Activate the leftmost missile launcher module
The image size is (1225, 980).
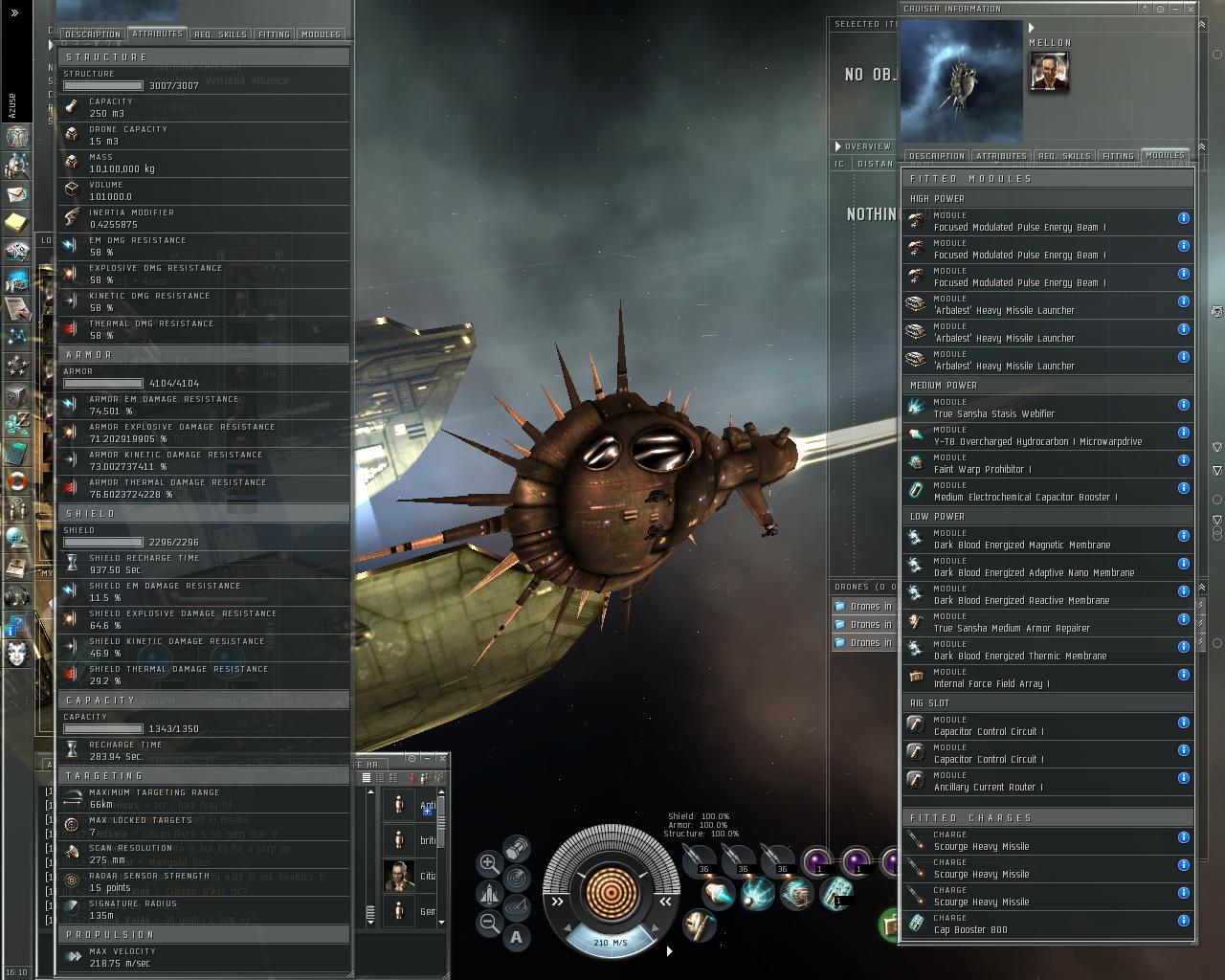click(700, 862)
